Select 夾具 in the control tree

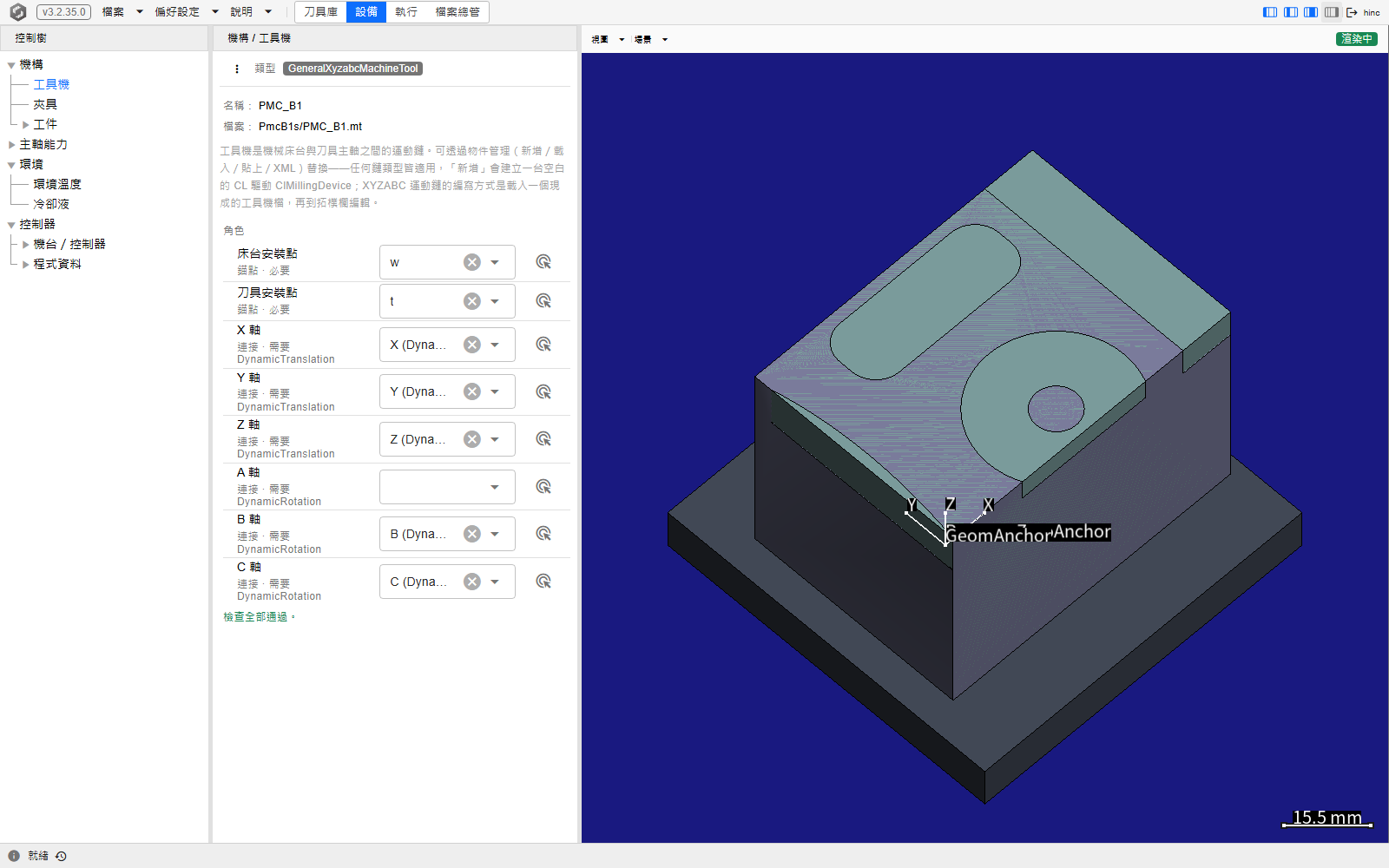point(45,104)
